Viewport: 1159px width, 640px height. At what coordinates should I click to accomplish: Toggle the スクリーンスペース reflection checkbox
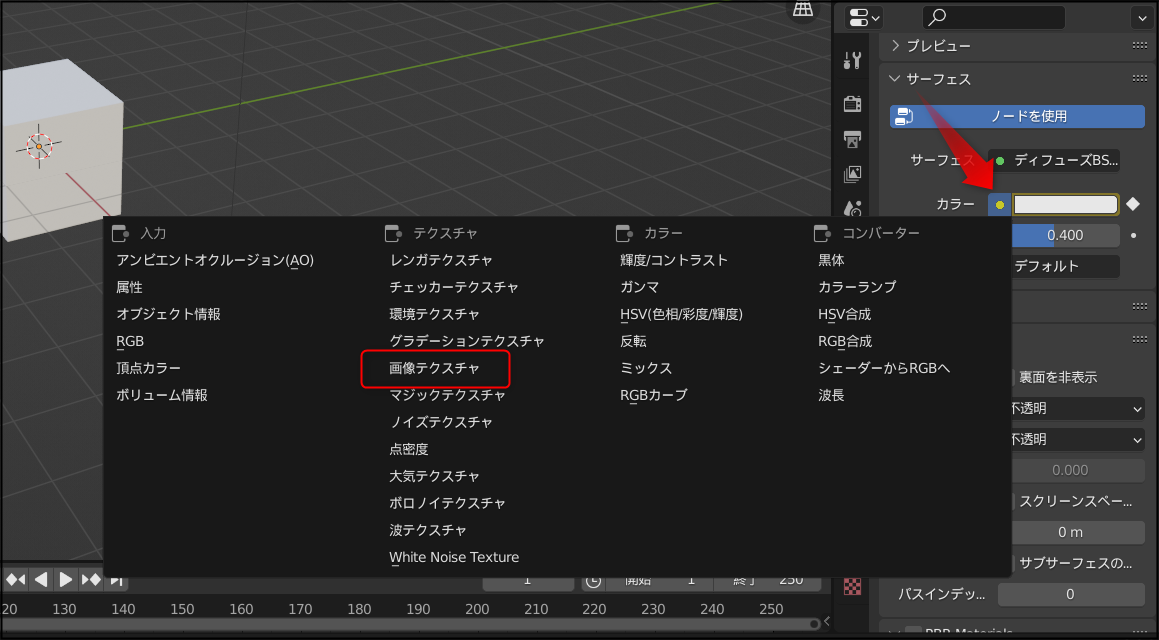(1012, 499)
